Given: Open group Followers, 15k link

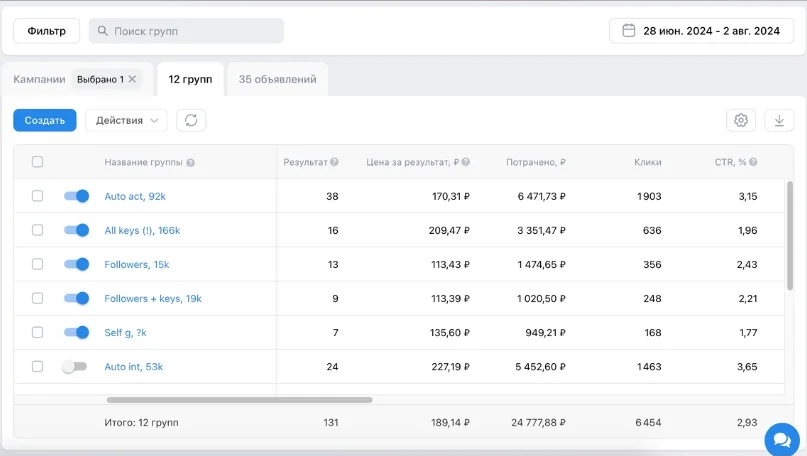Looking at the screenshot, I should 137,265.
